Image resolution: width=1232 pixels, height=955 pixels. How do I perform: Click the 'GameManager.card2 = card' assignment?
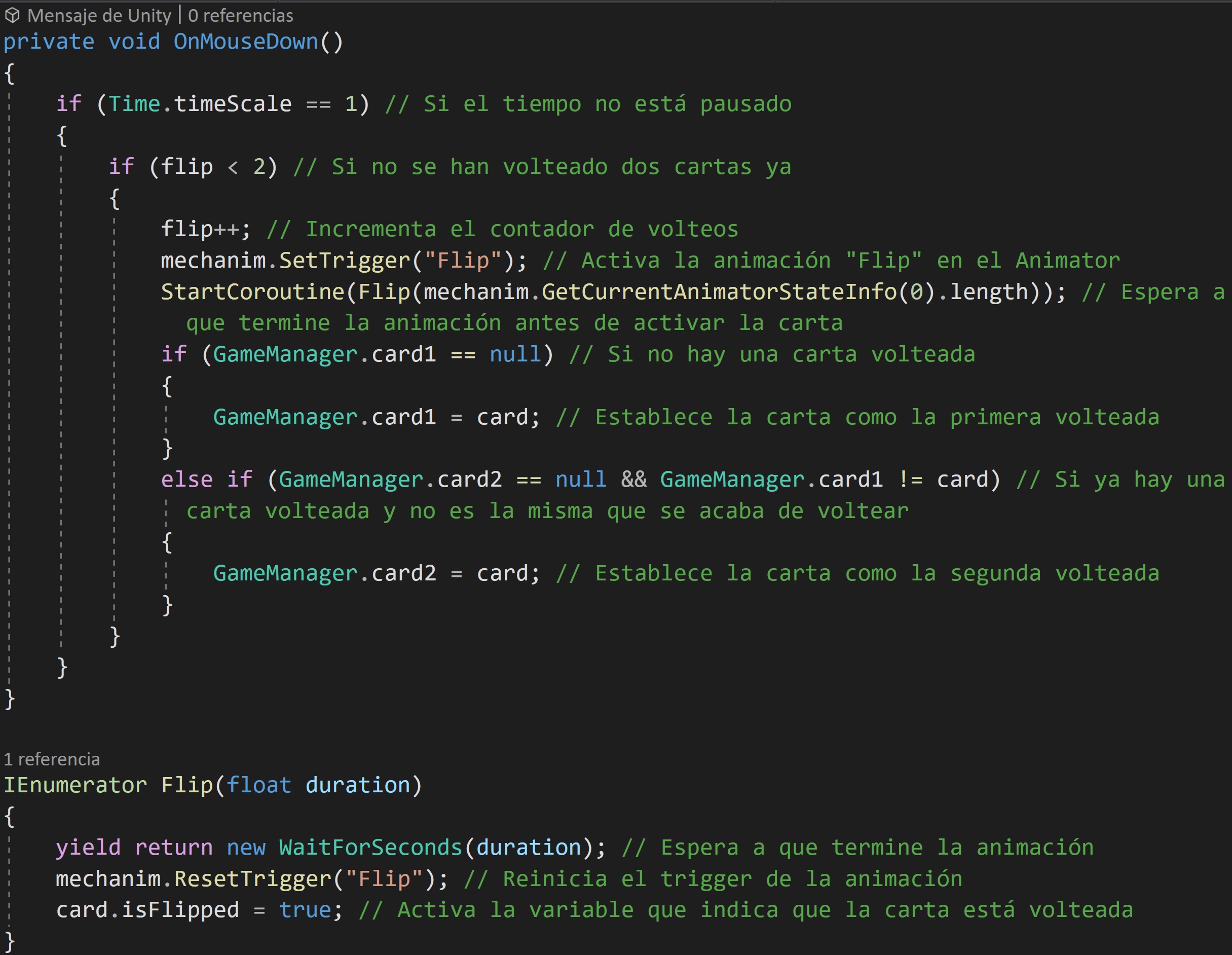click(x=375, y=573)
